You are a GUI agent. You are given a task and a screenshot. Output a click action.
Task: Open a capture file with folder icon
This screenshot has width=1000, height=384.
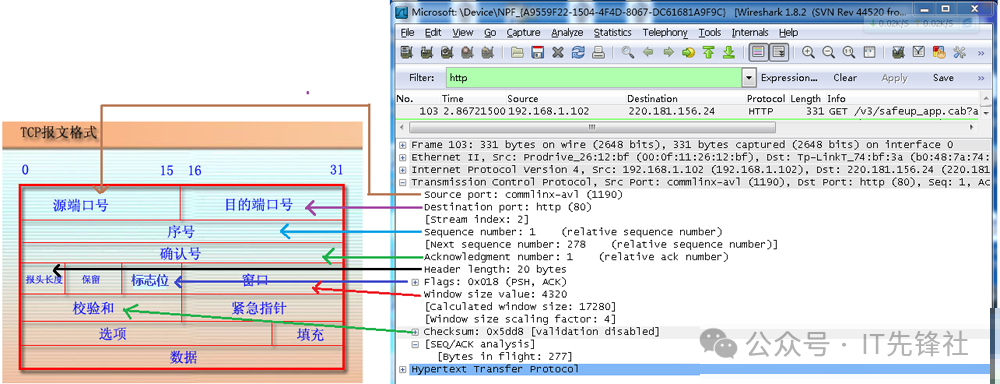517,53
